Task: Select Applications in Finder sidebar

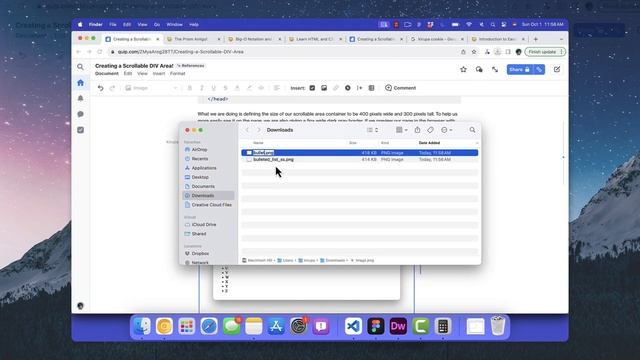Action: [x=204, y=168]
